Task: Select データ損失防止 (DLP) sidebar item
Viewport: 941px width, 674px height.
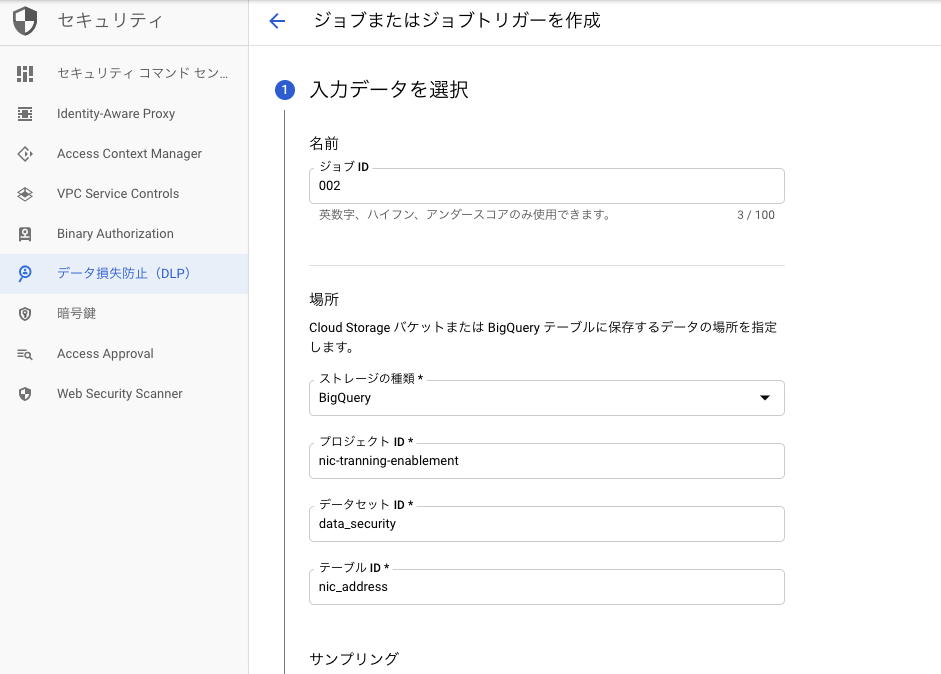Action: tap(124, 274)
